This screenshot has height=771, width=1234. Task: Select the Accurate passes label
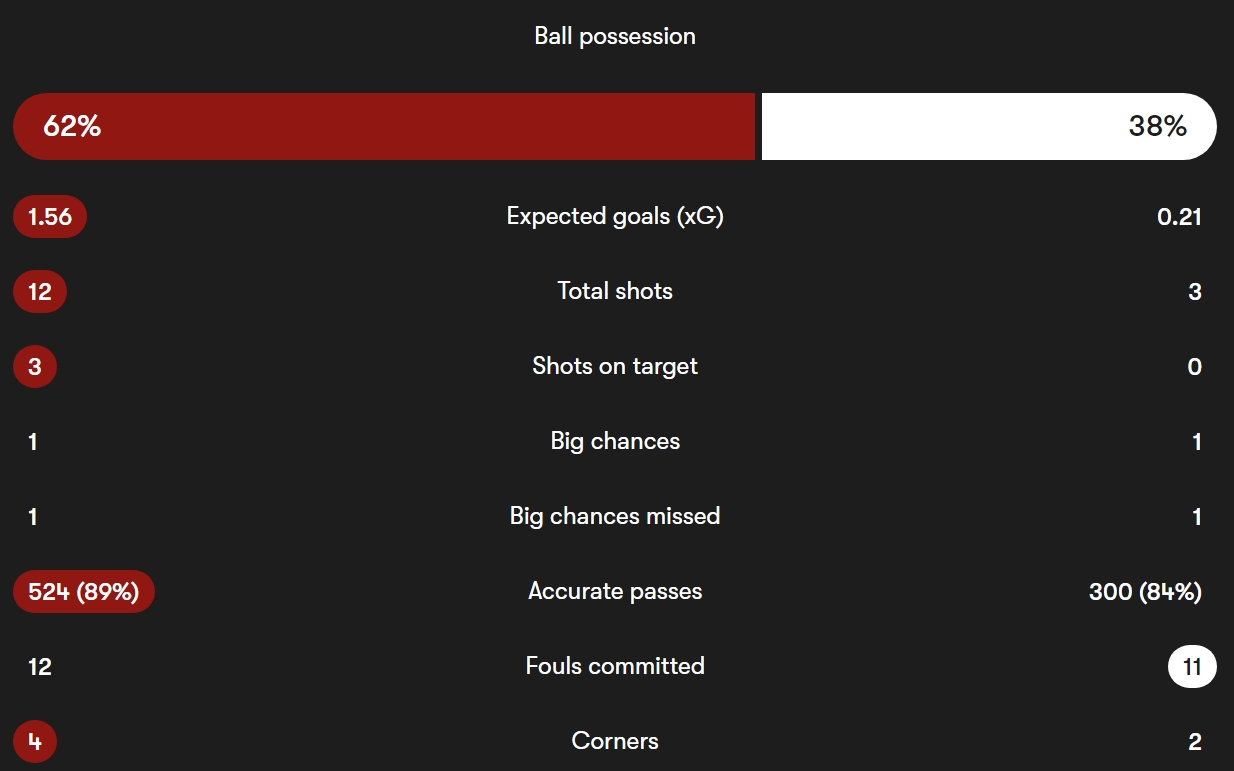[x=615, y=591]
